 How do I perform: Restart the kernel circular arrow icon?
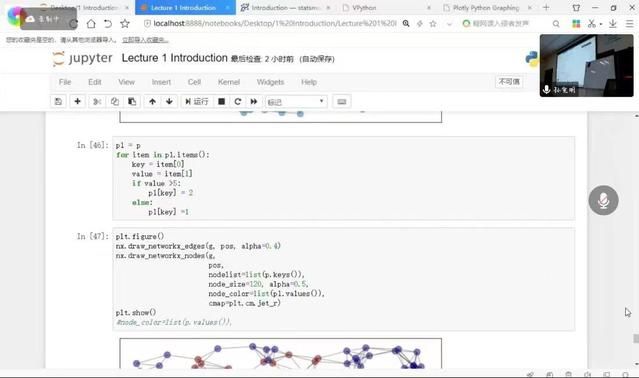238,101
